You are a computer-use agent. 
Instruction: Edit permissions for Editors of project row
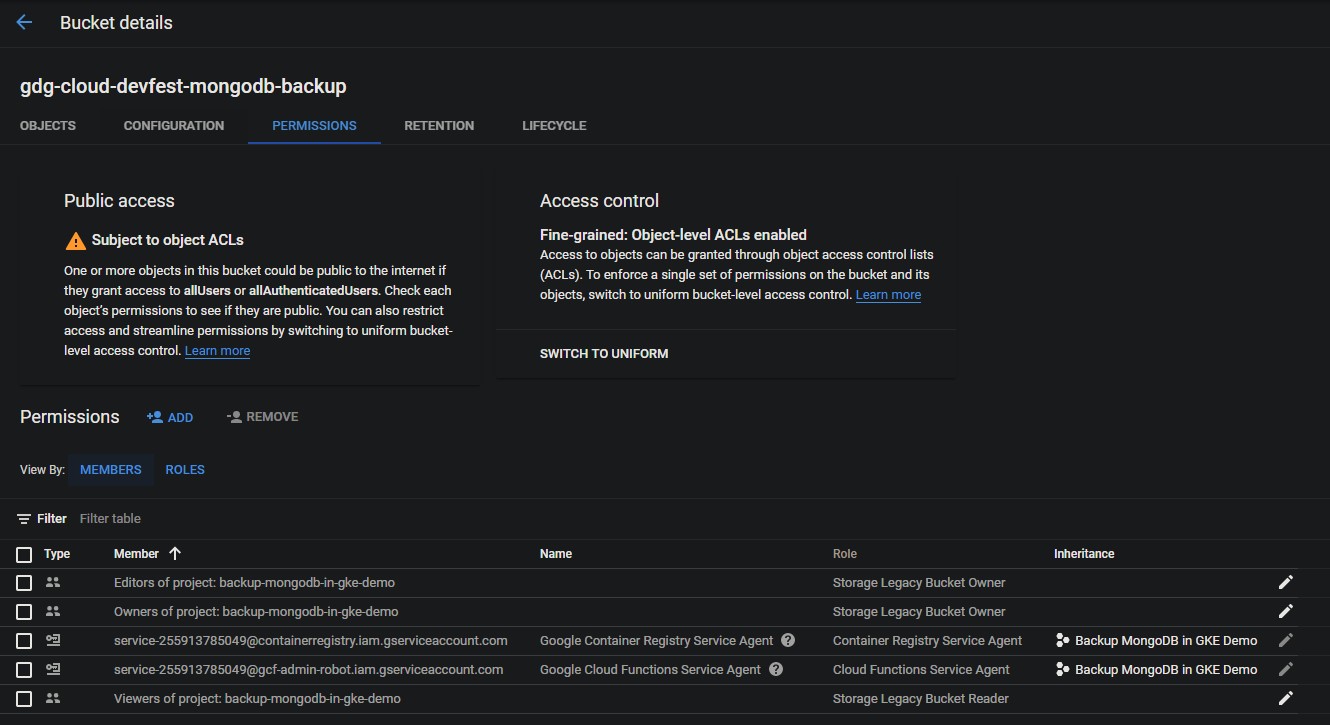tap(1286, 582)
